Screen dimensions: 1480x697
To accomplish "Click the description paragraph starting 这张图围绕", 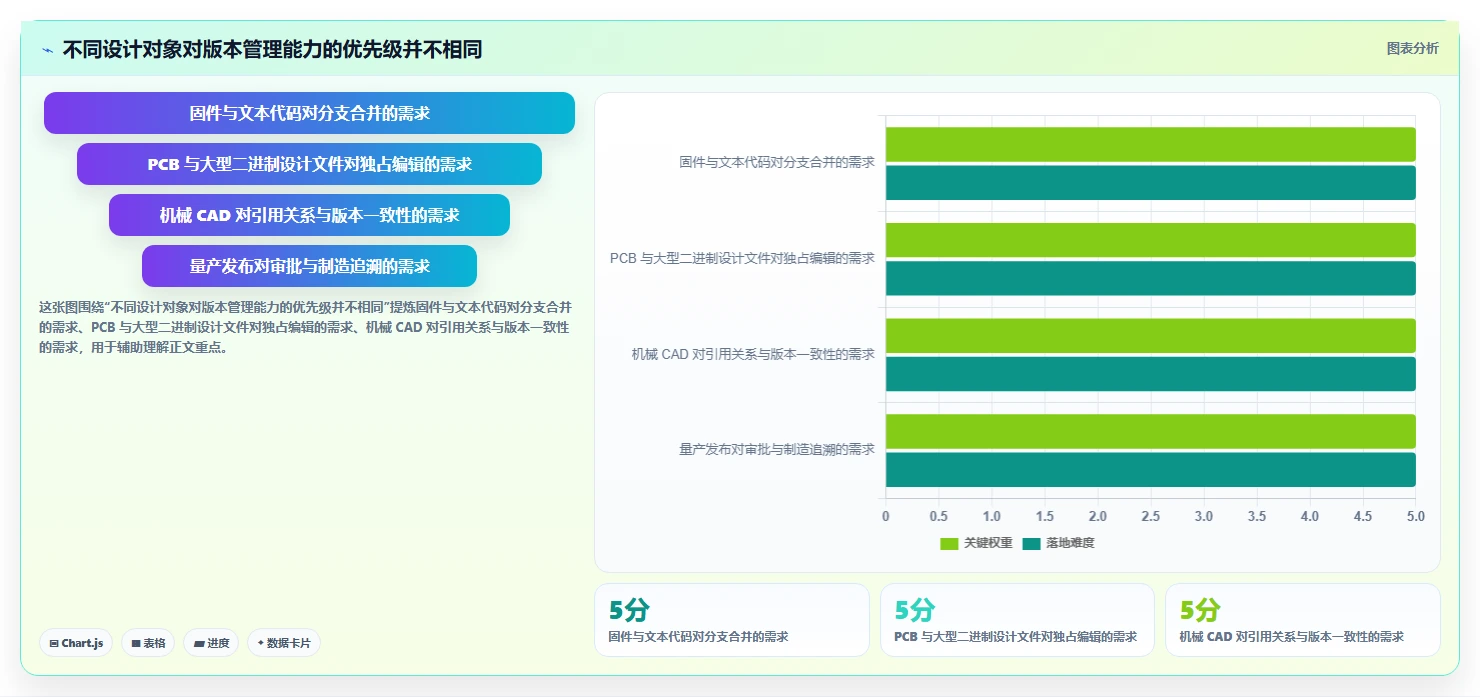I will click(306, 327).
